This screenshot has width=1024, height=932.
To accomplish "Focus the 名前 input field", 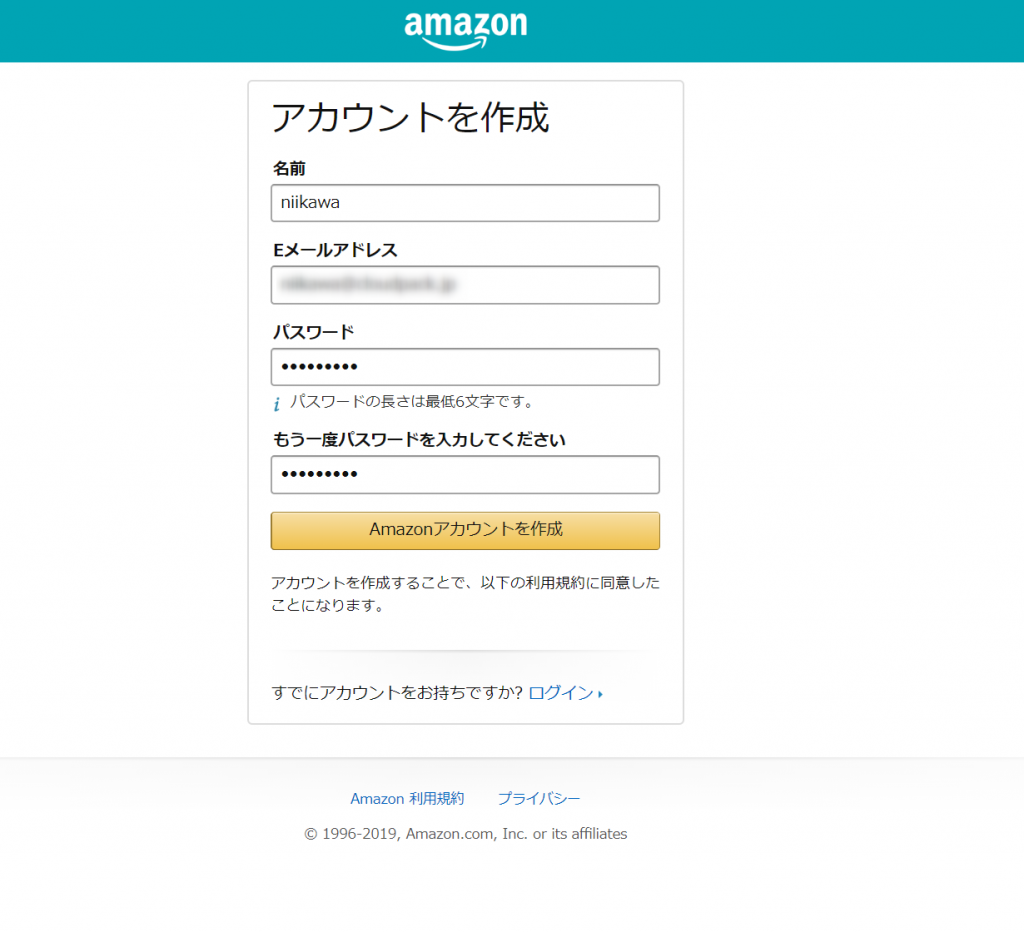I will 465,203.
